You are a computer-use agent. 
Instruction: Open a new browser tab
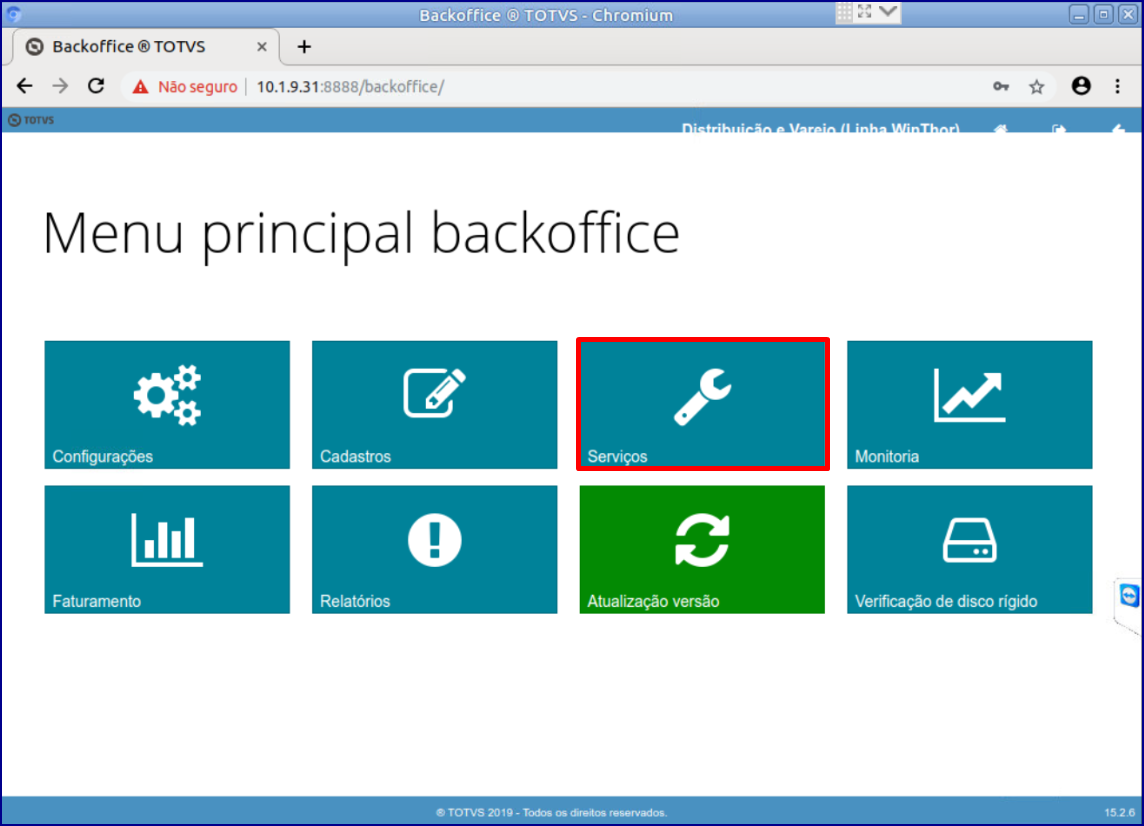coord(304,47)
